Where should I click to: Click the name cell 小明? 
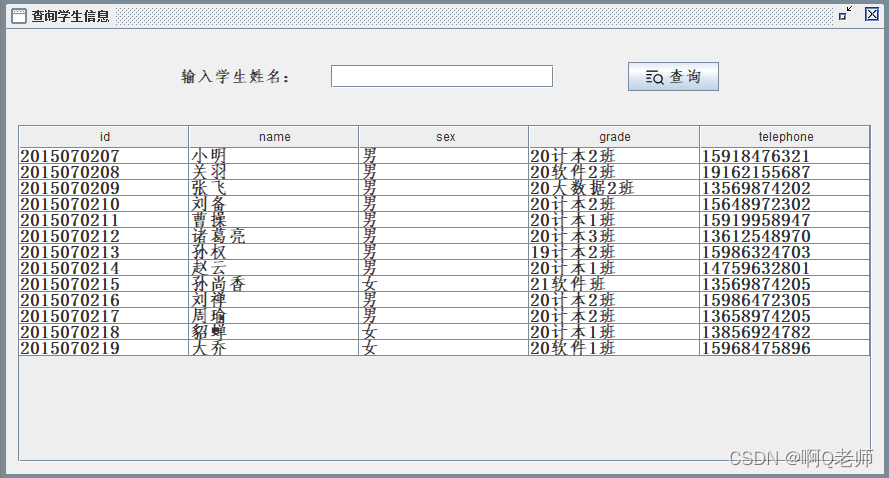(274, 156)
